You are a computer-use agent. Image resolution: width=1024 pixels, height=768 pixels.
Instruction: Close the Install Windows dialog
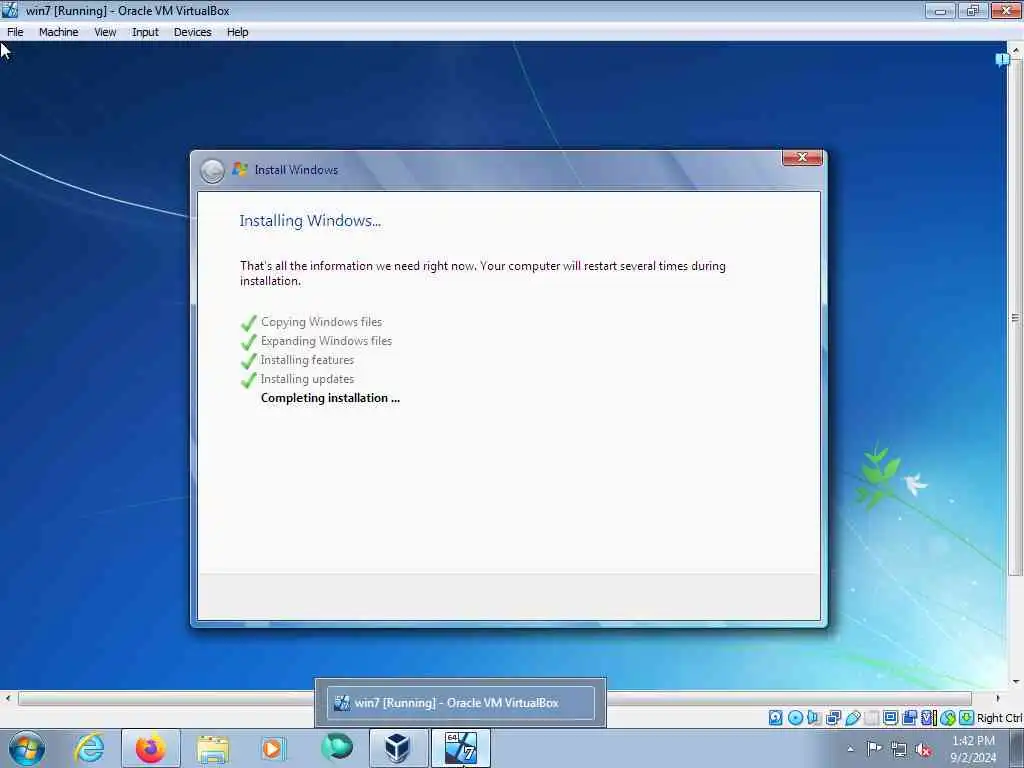coord(802,157)
